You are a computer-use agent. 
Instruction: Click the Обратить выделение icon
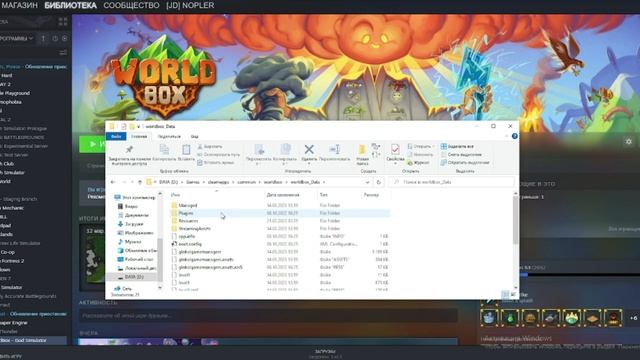point(444,162)
